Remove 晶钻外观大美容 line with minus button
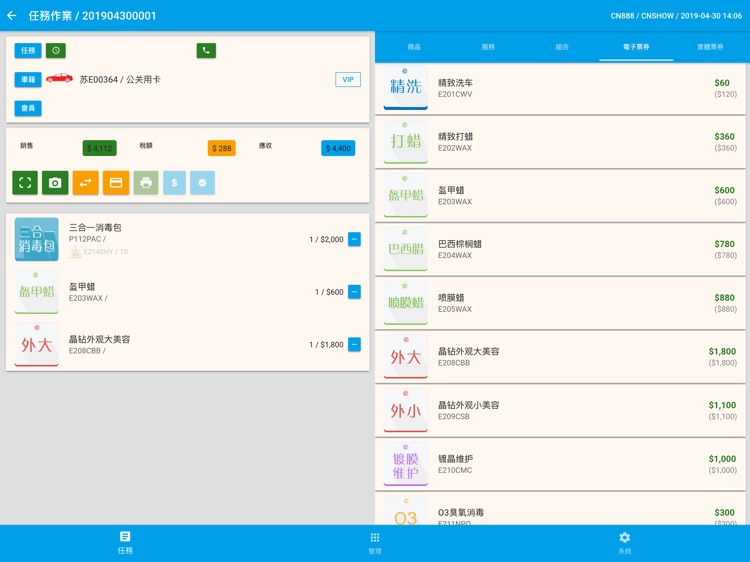The width and height of the screenshot is (750, 562). (x=354, y=344)
